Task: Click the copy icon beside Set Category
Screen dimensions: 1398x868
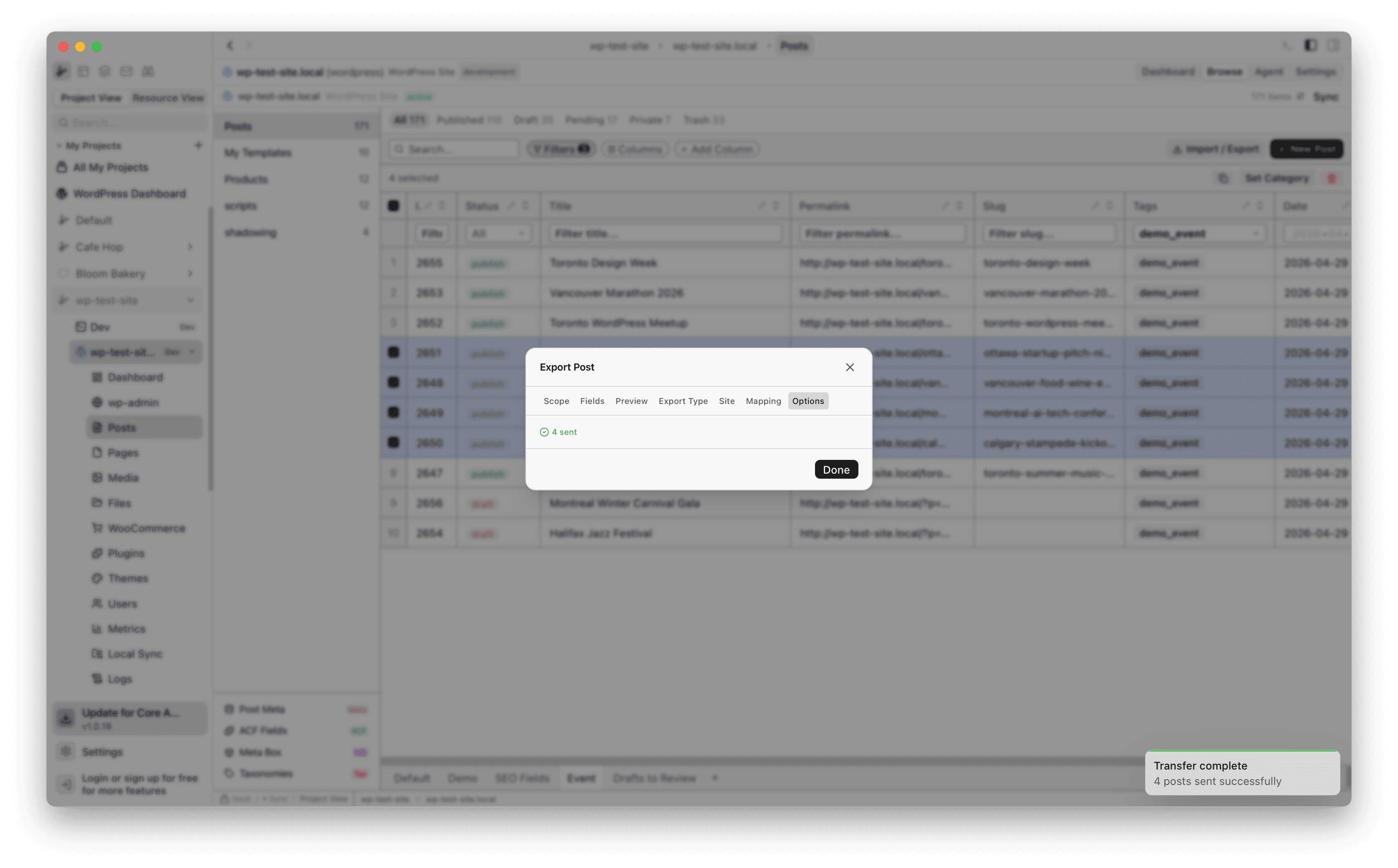Action: pyautogui.click(x=1223, y=179)
